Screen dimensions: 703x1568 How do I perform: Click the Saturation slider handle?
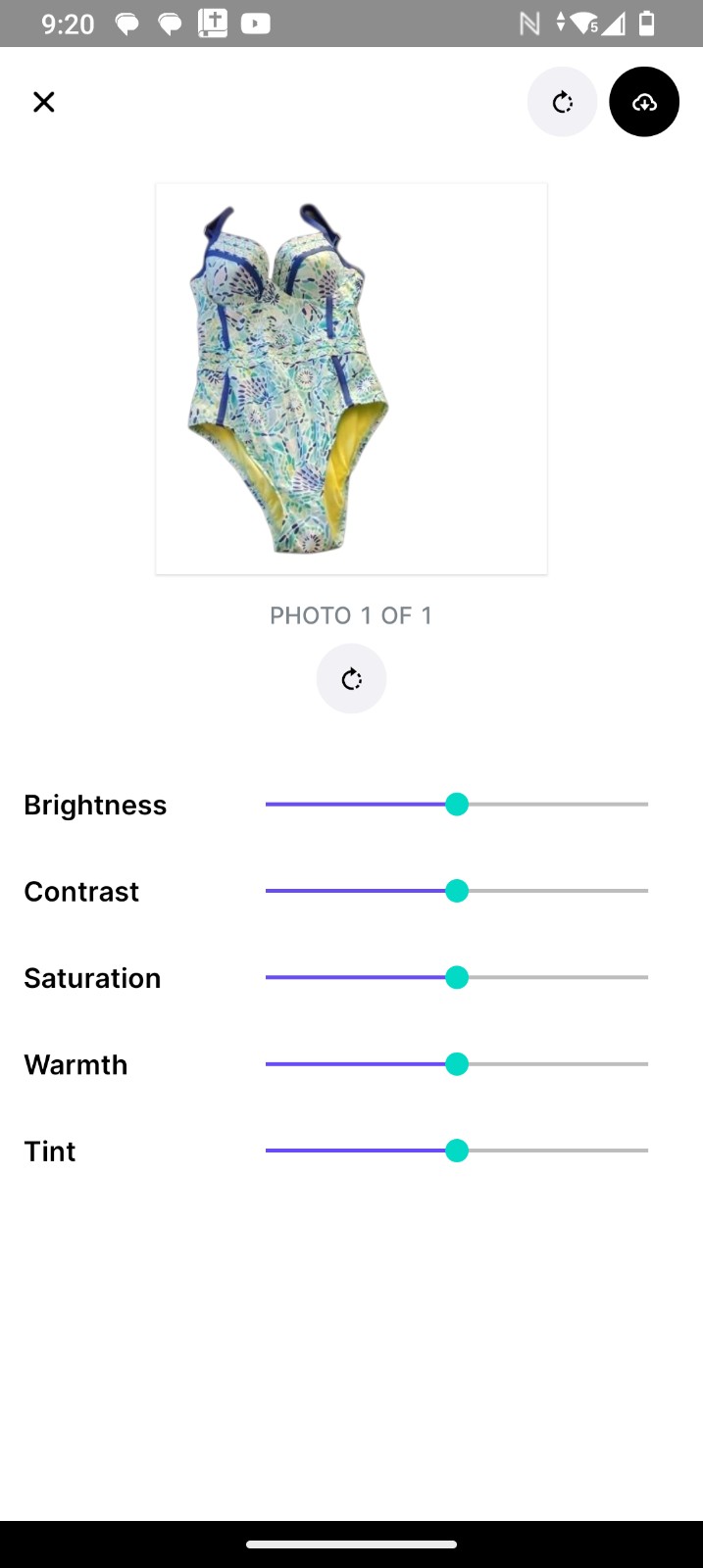point(457,977)
